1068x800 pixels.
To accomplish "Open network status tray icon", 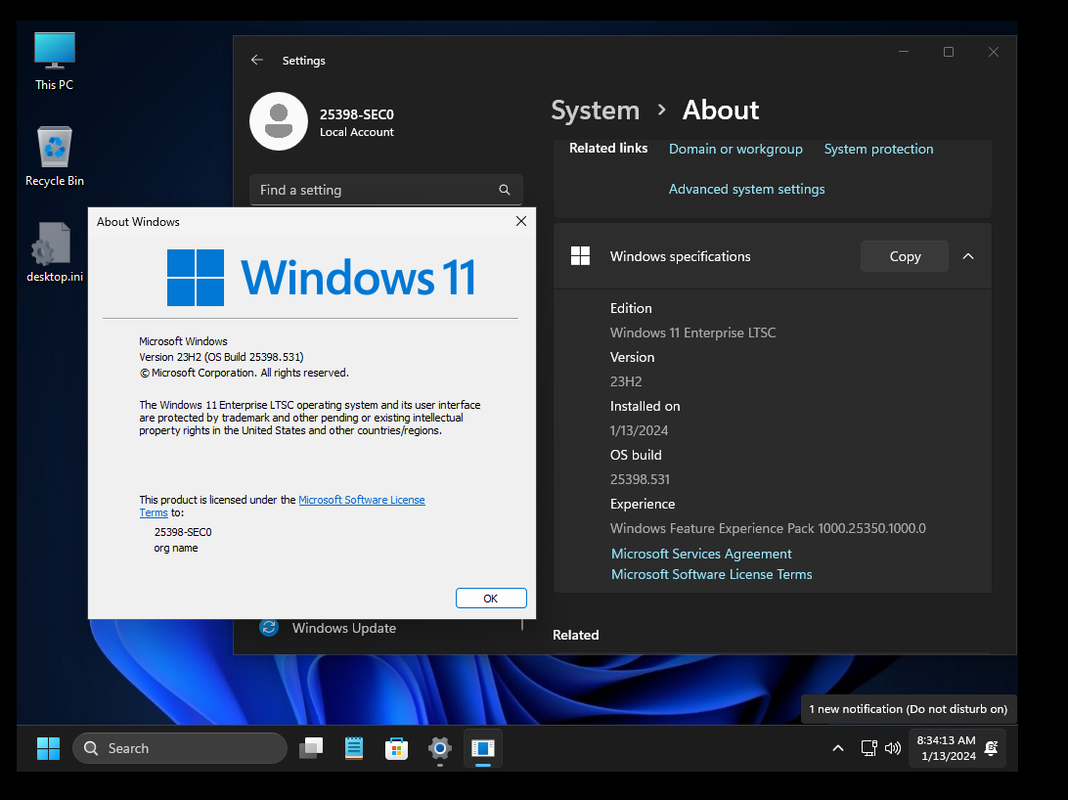I will [x=868, y=748].
